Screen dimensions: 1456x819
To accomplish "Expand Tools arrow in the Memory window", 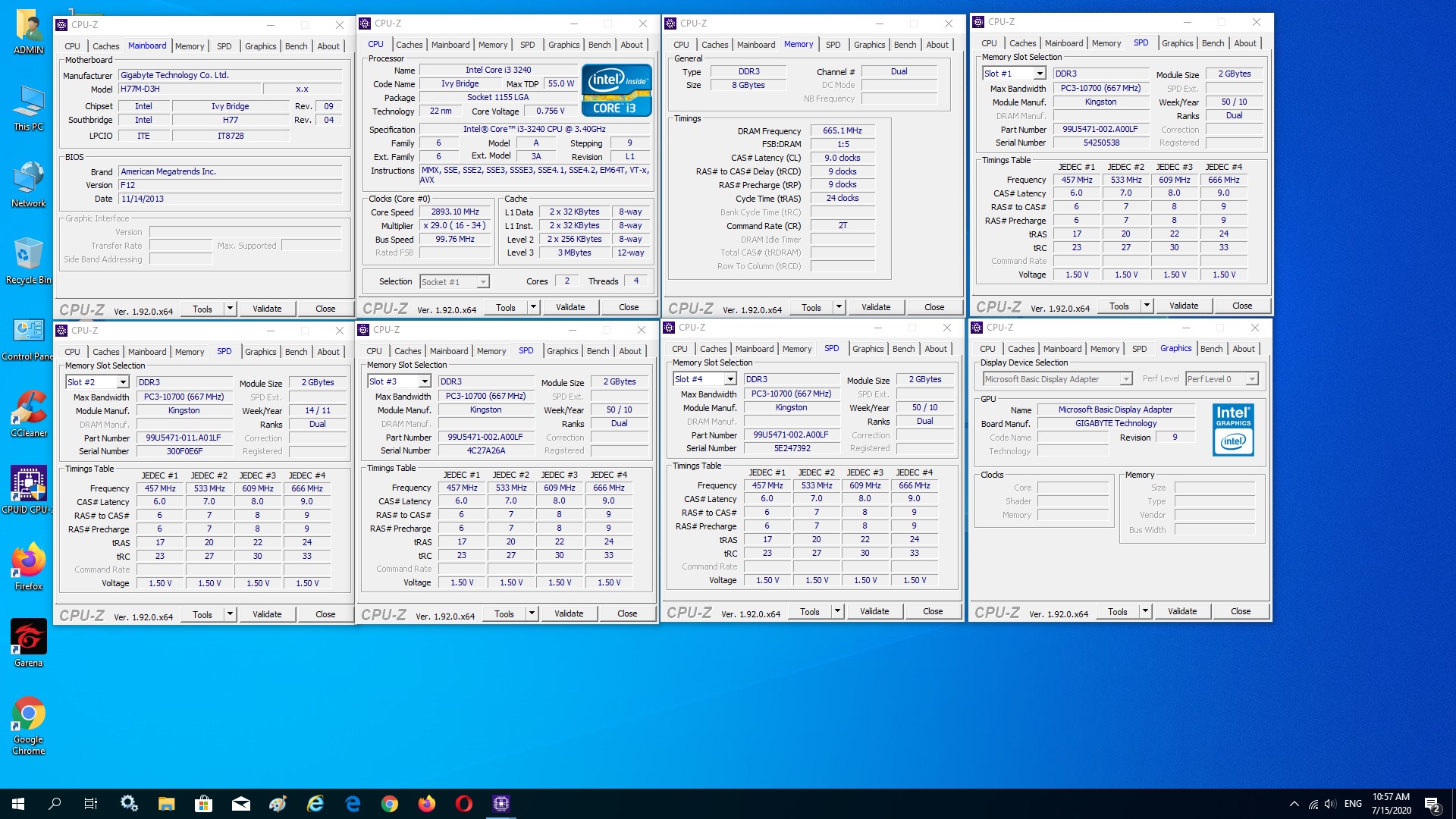I will coord(839,307).
